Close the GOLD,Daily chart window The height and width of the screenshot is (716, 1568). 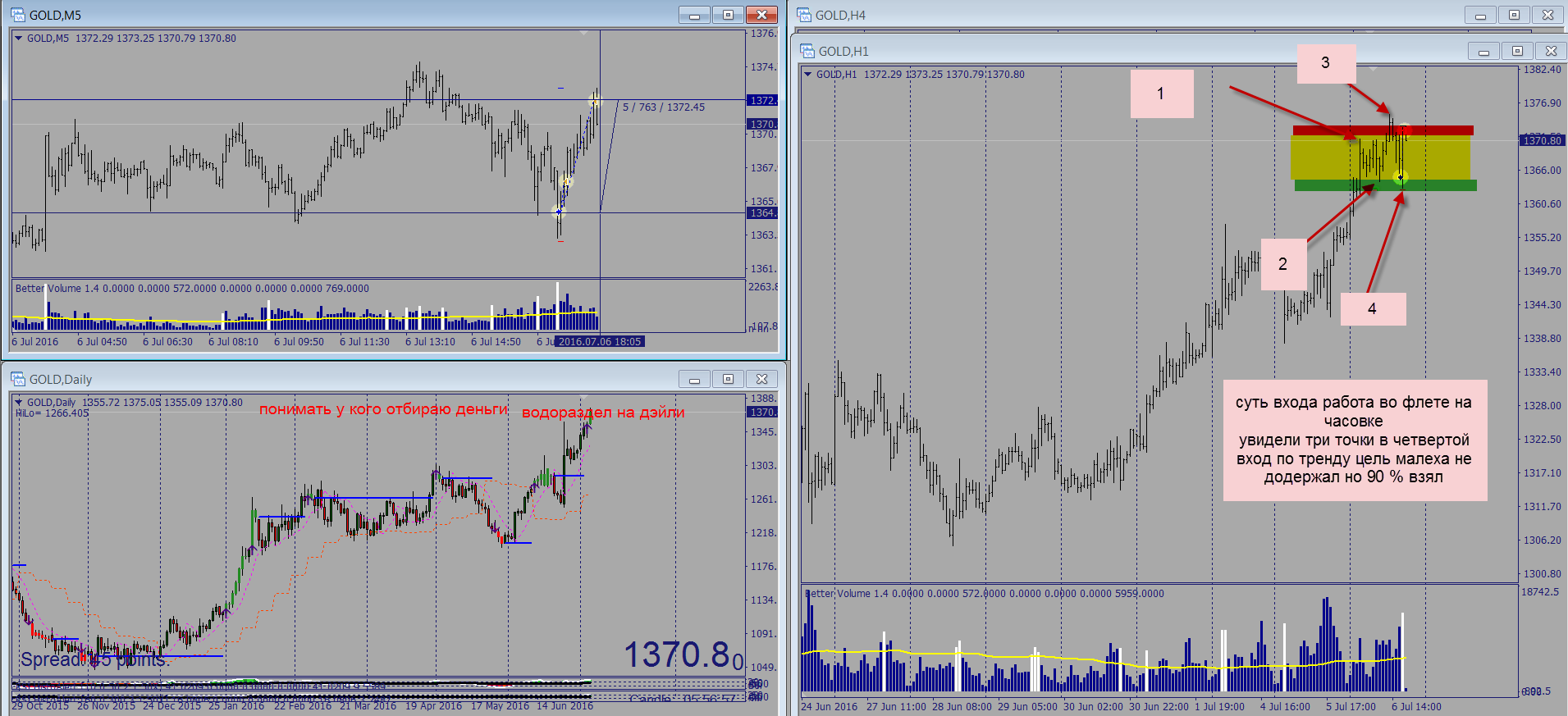tap(761, 379)
